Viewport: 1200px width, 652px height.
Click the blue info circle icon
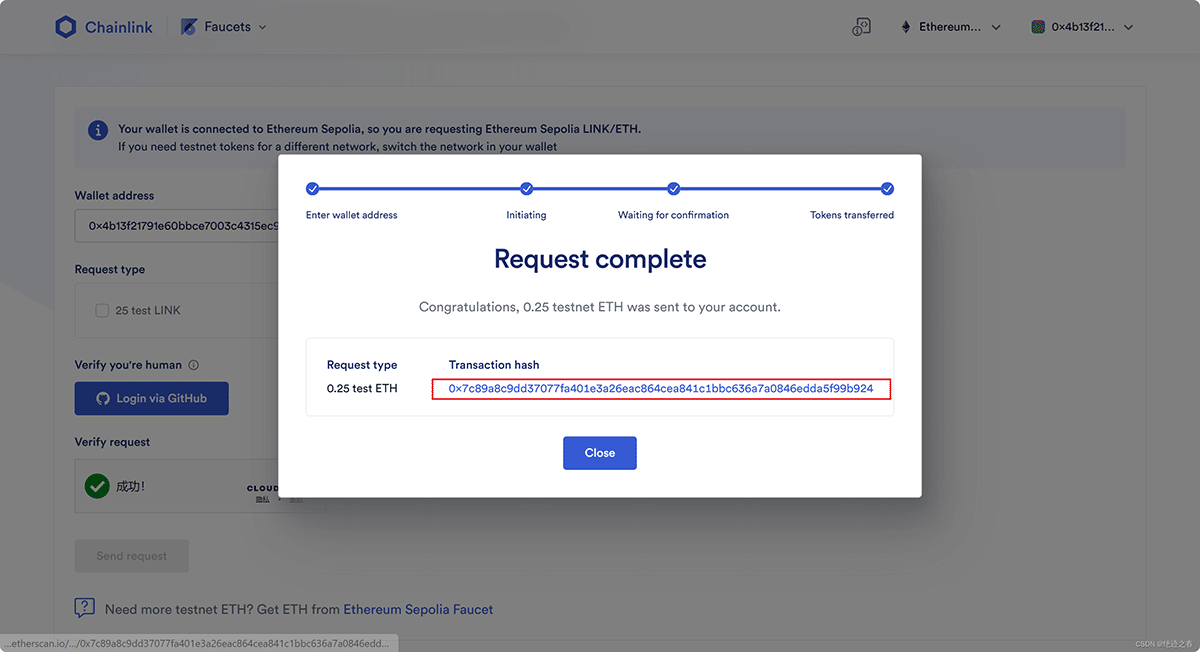click(x=98, y=130)
